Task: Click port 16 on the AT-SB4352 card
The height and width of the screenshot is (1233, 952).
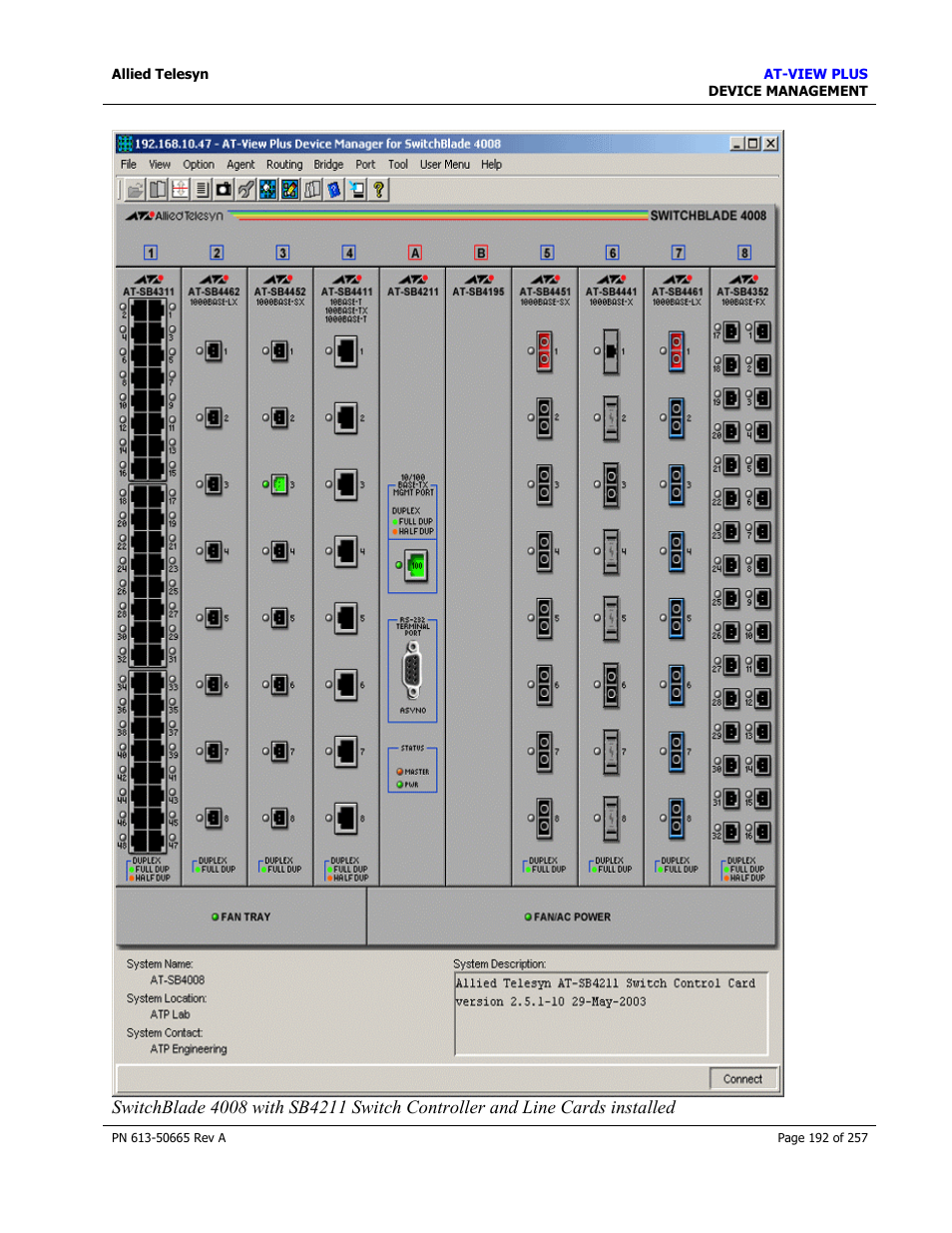Action: tap(762, 831)
